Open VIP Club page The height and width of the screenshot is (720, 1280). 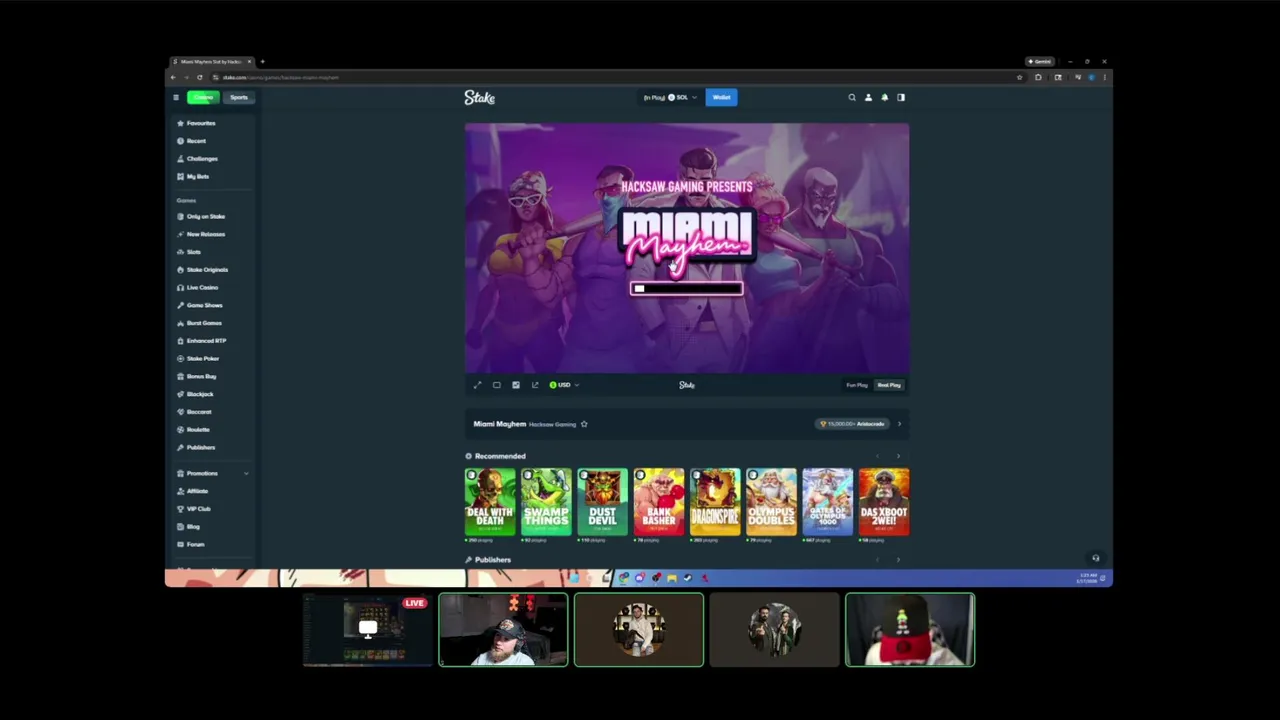tap(193, 509)
